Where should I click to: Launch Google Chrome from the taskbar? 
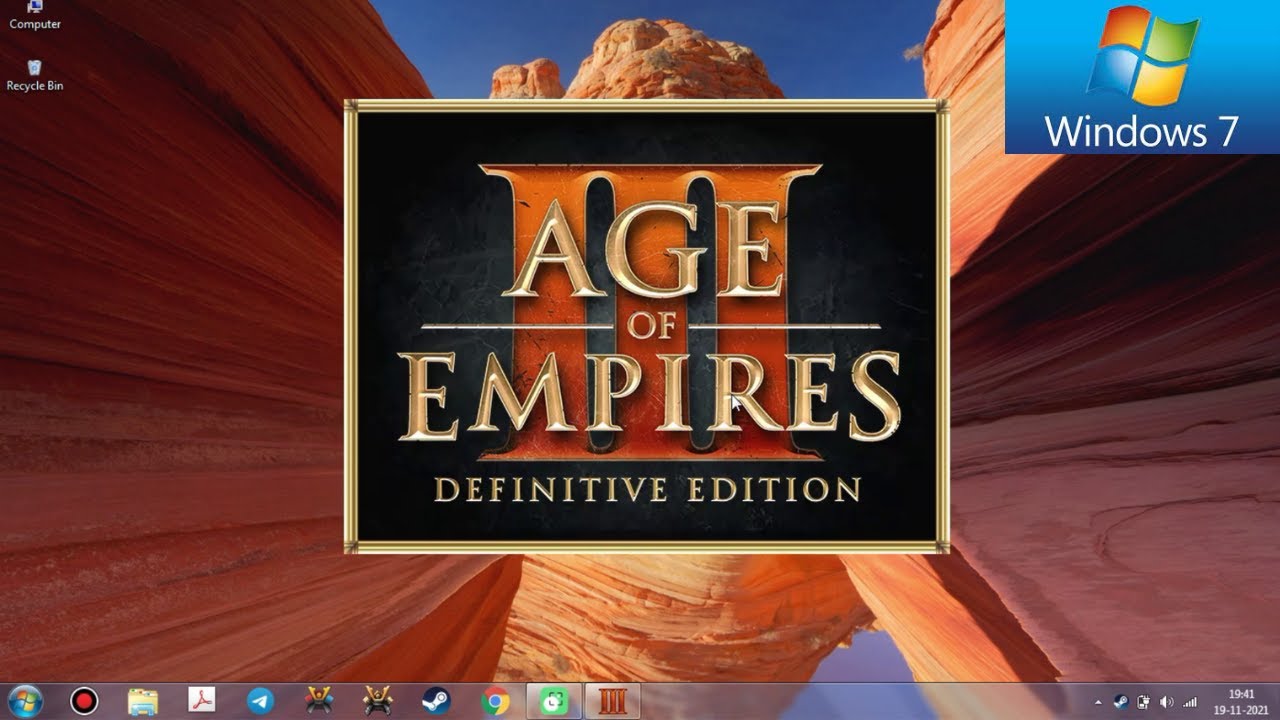495,701
